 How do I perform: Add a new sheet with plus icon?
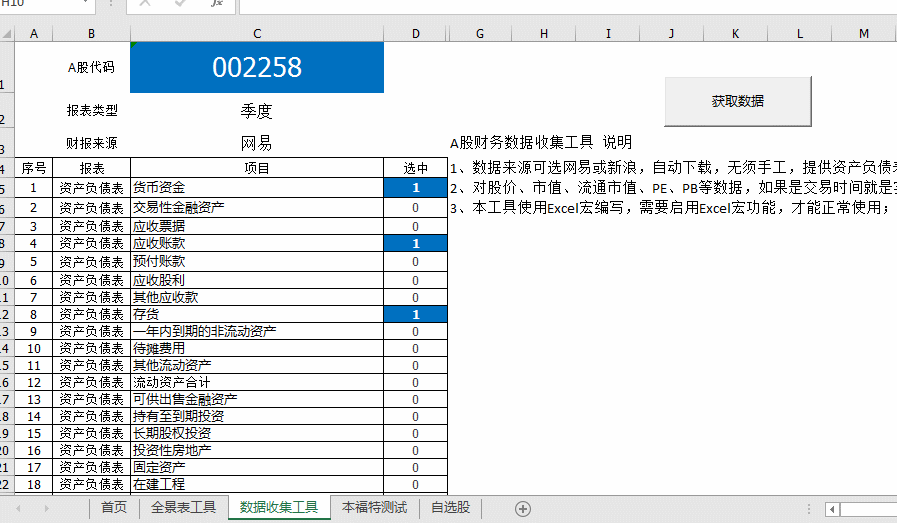point(522,508)
